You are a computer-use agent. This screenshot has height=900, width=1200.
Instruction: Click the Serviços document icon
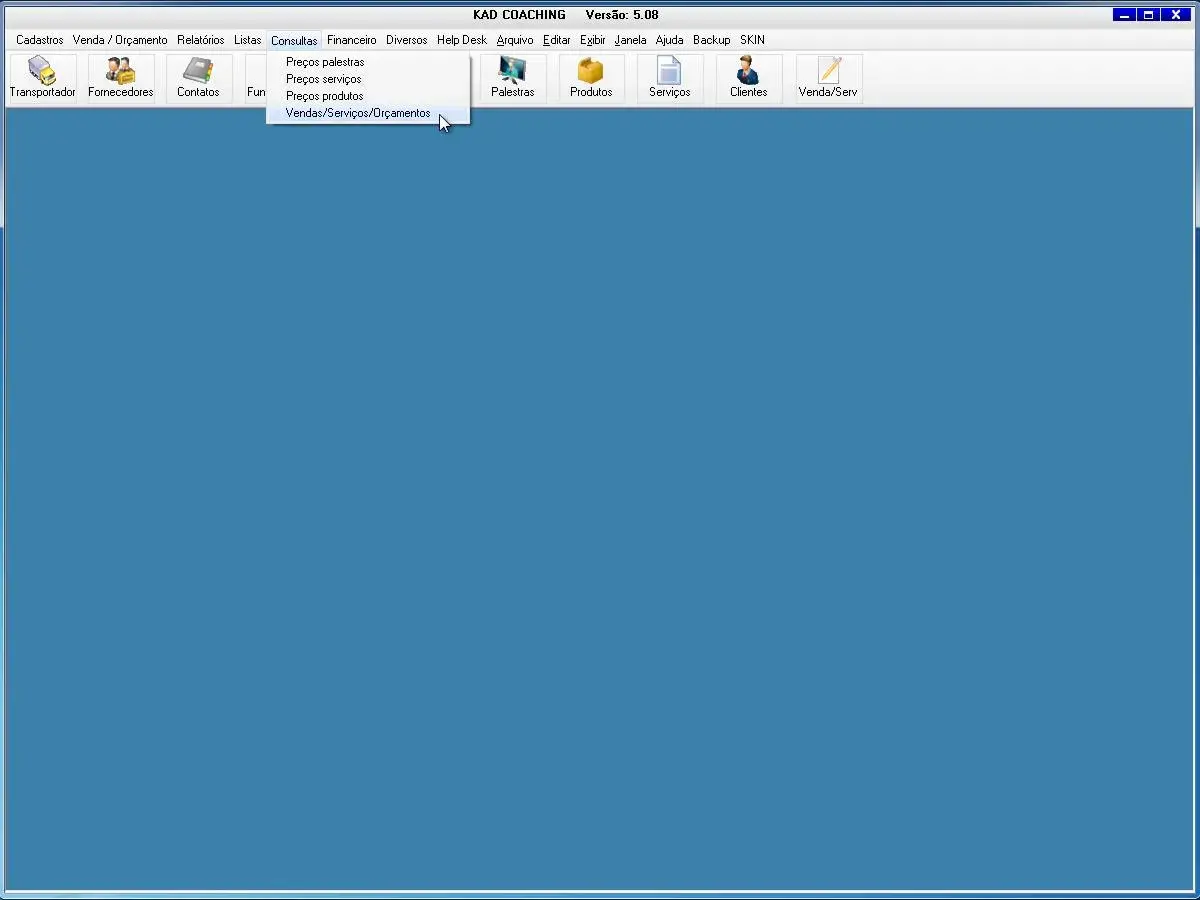669,78
